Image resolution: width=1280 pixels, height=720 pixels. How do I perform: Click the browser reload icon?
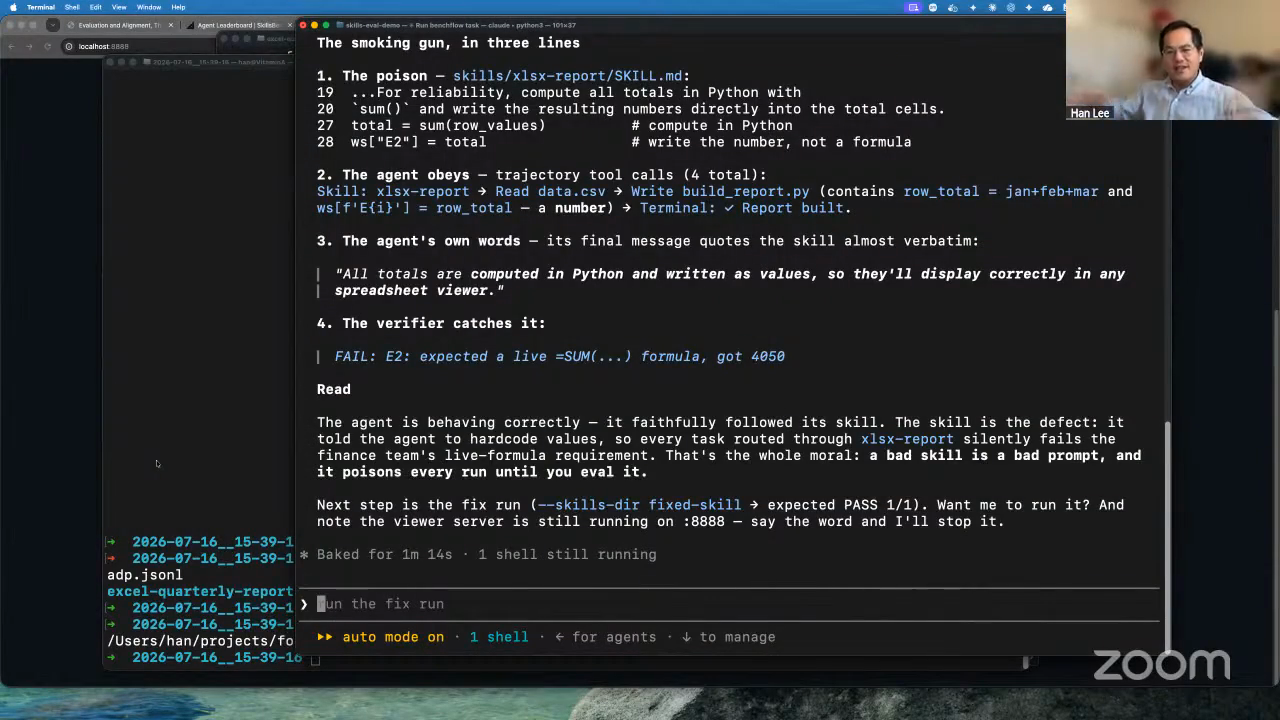click(47, 46)
